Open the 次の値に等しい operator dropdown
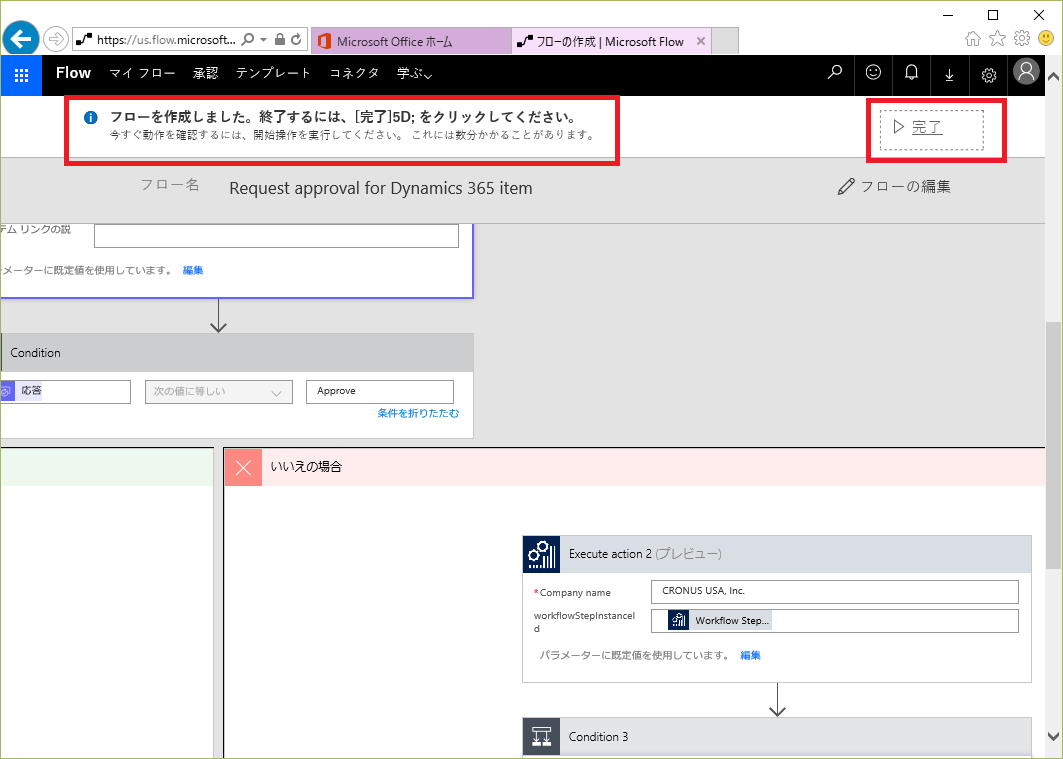This screenshot has height=759, width=1063. (218, 392)
